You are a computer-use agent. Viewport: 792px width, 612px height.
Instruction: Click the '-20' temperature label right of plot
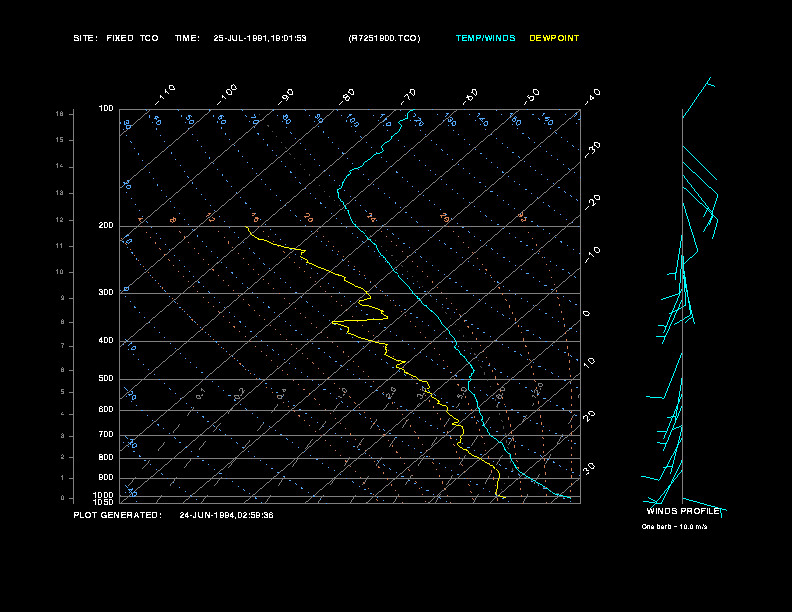592,202
